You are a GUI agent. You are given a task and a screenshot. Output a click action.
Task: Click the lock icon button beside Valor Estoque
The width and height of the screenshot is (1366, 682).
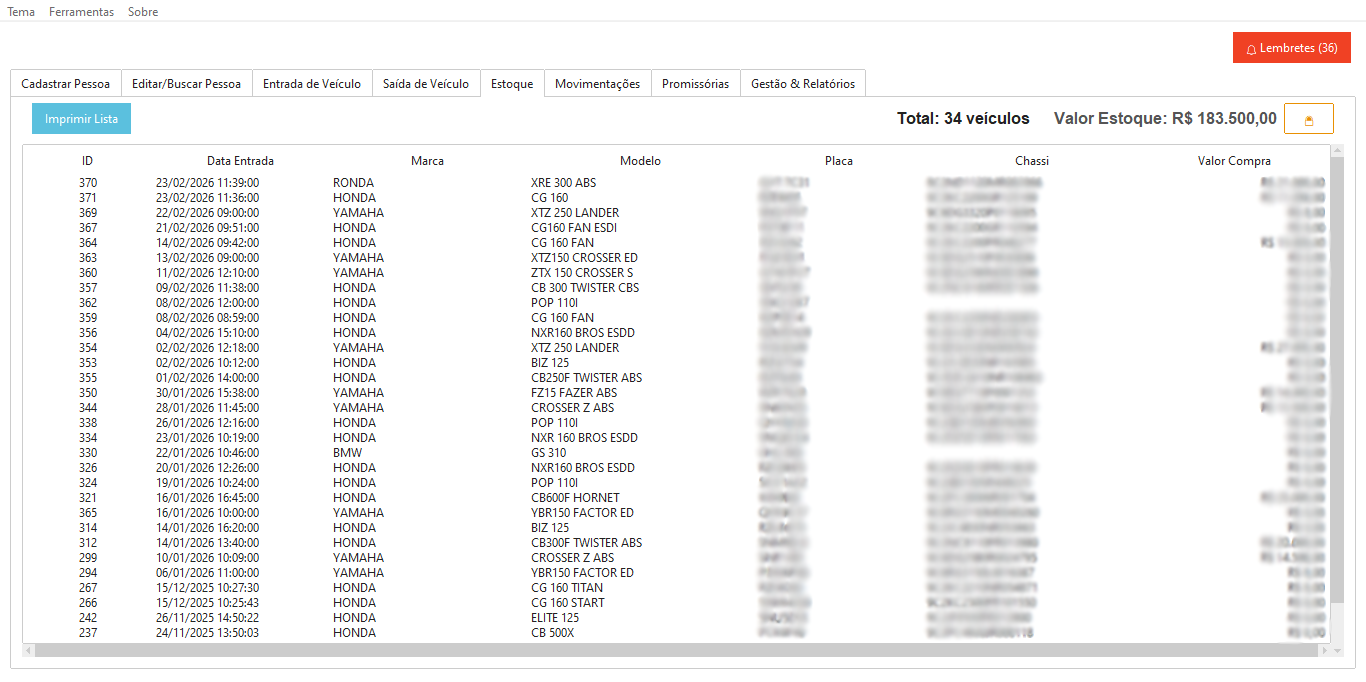(x=1308, y=119)
